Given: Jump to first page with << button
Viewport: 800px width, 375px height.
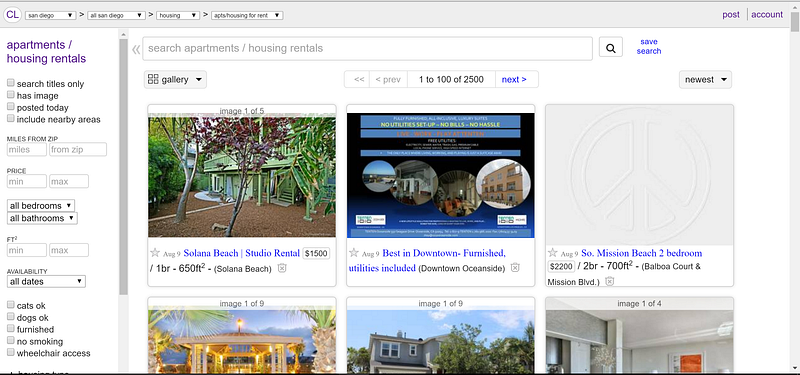Looking at the screenshot, I should (359, 80).
